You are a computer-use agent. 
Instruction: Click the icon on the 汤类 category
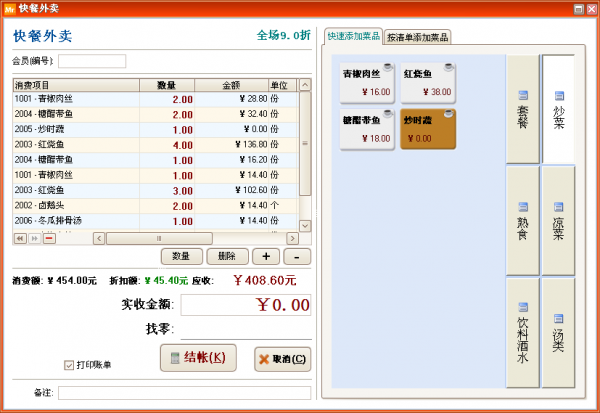(559, 318)
